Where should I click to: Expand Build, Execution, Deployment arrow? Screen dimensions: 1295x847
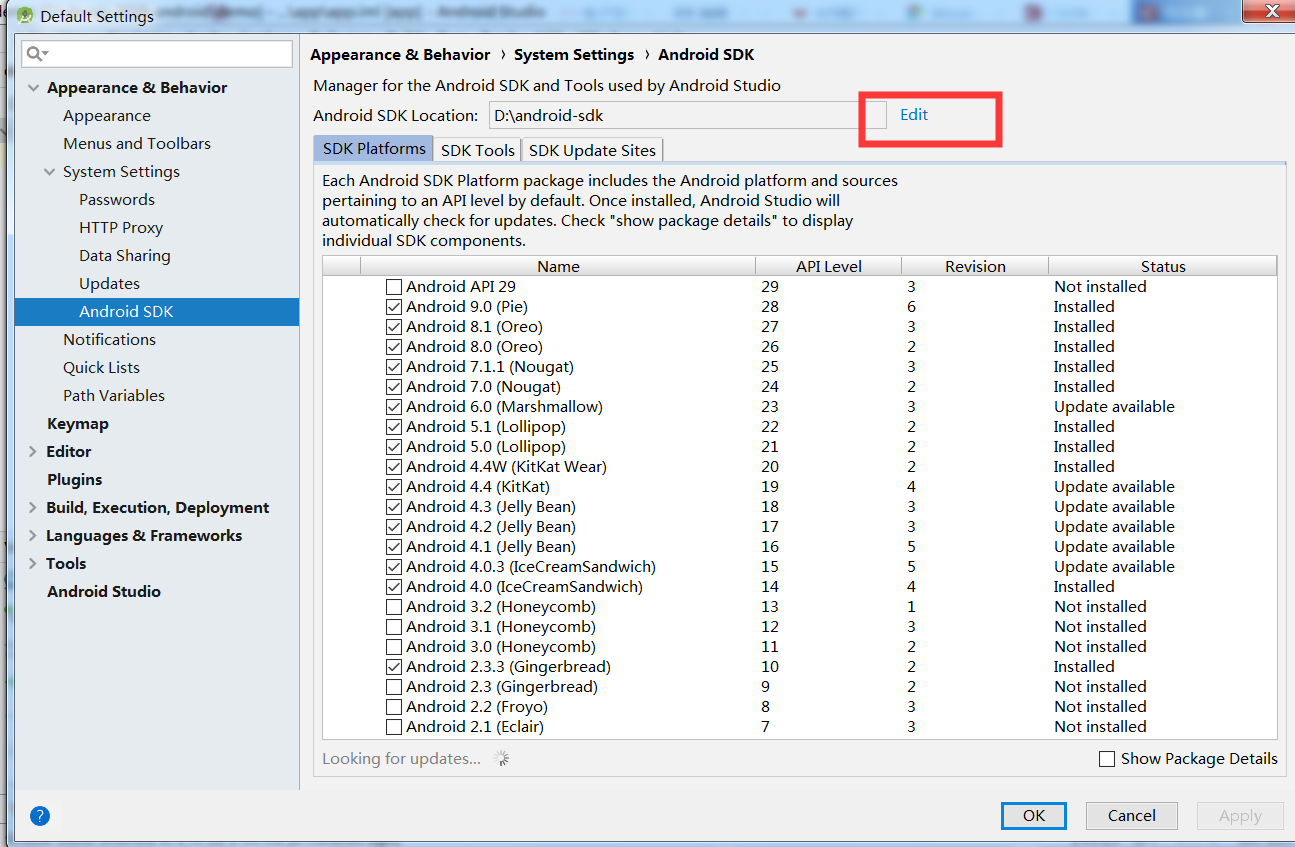pyautogui.click(x=34, y=508)
